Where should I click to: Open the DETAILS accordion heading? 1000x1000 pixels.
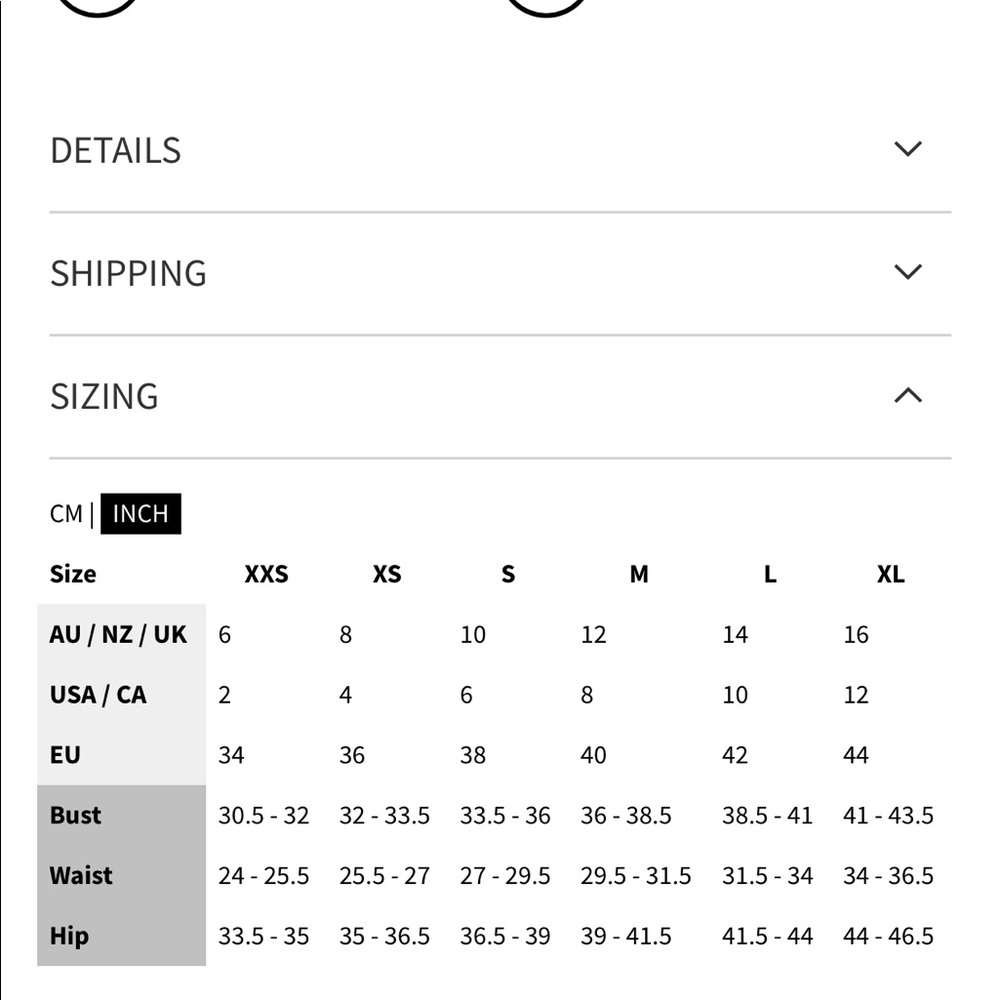(115, 151)
